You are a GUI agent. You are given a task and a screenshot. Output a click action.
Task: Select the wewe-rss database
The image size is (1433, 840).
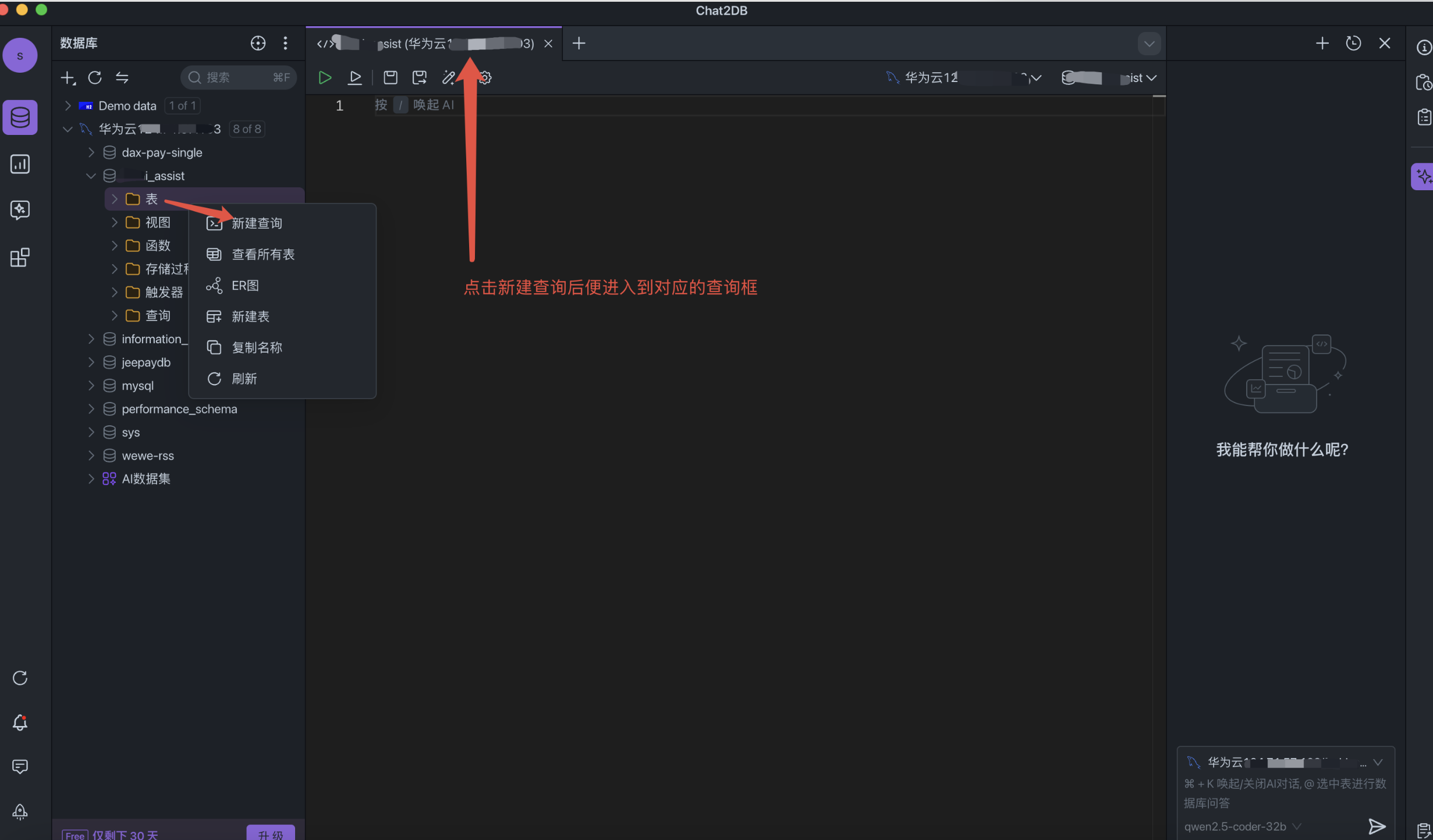pos(148,455)
